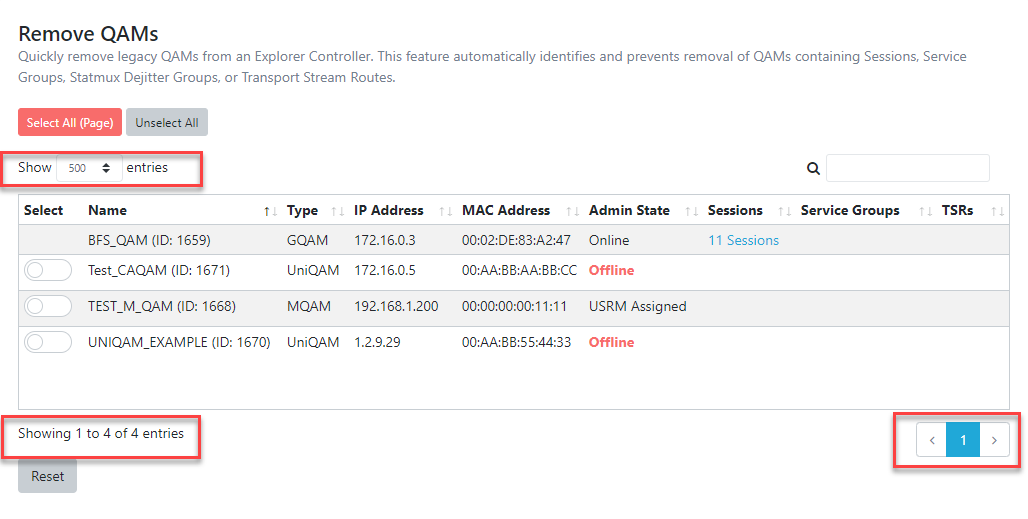Open the 11 Sessions link

(x=743, y=240)
